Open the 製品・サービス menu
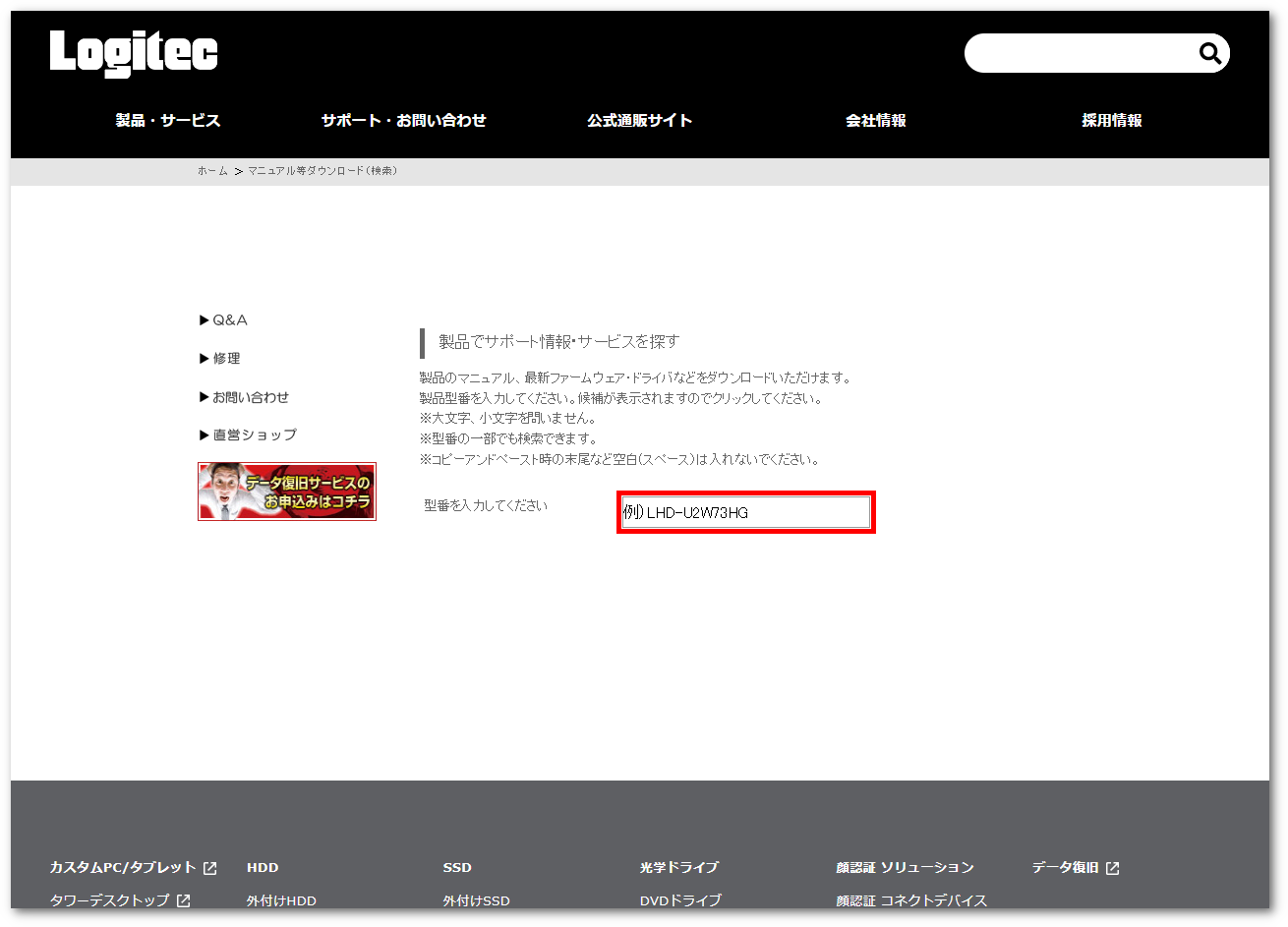 168,120
